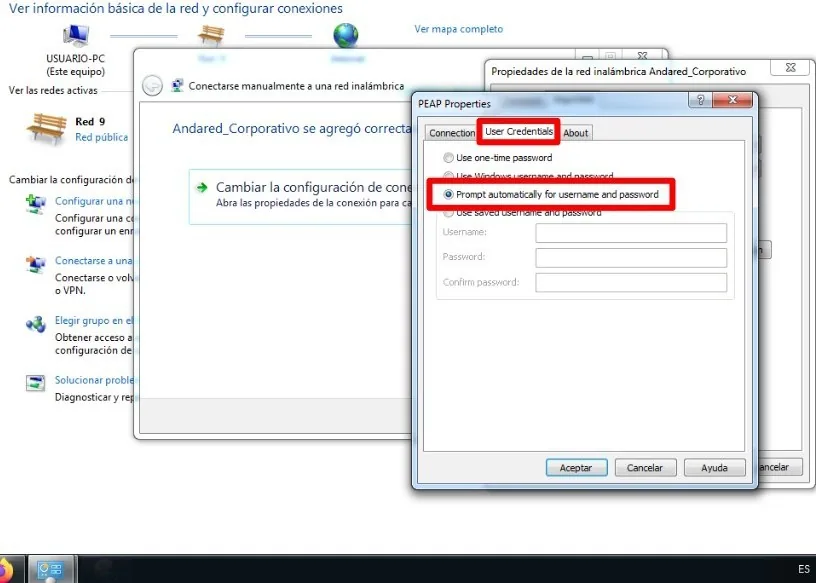This screenshot has height=583, width=816.
Task: Click Aceptar in PEAP Properties
Action: (576, 467)
